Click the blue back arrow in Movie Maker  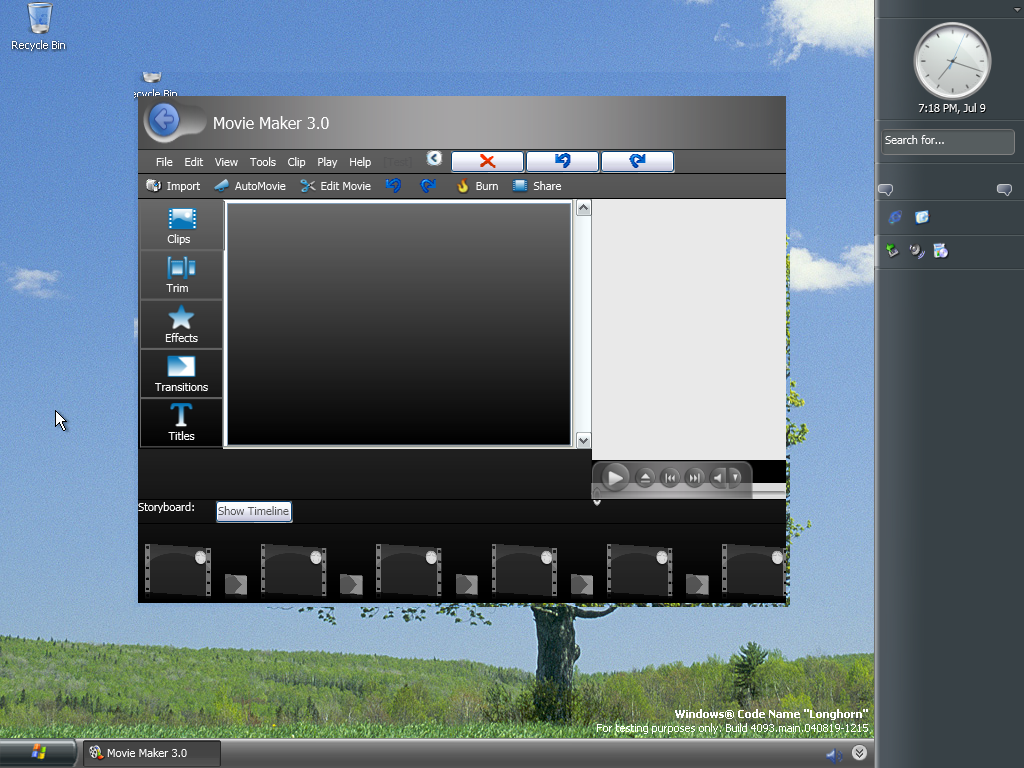[164, 120]
